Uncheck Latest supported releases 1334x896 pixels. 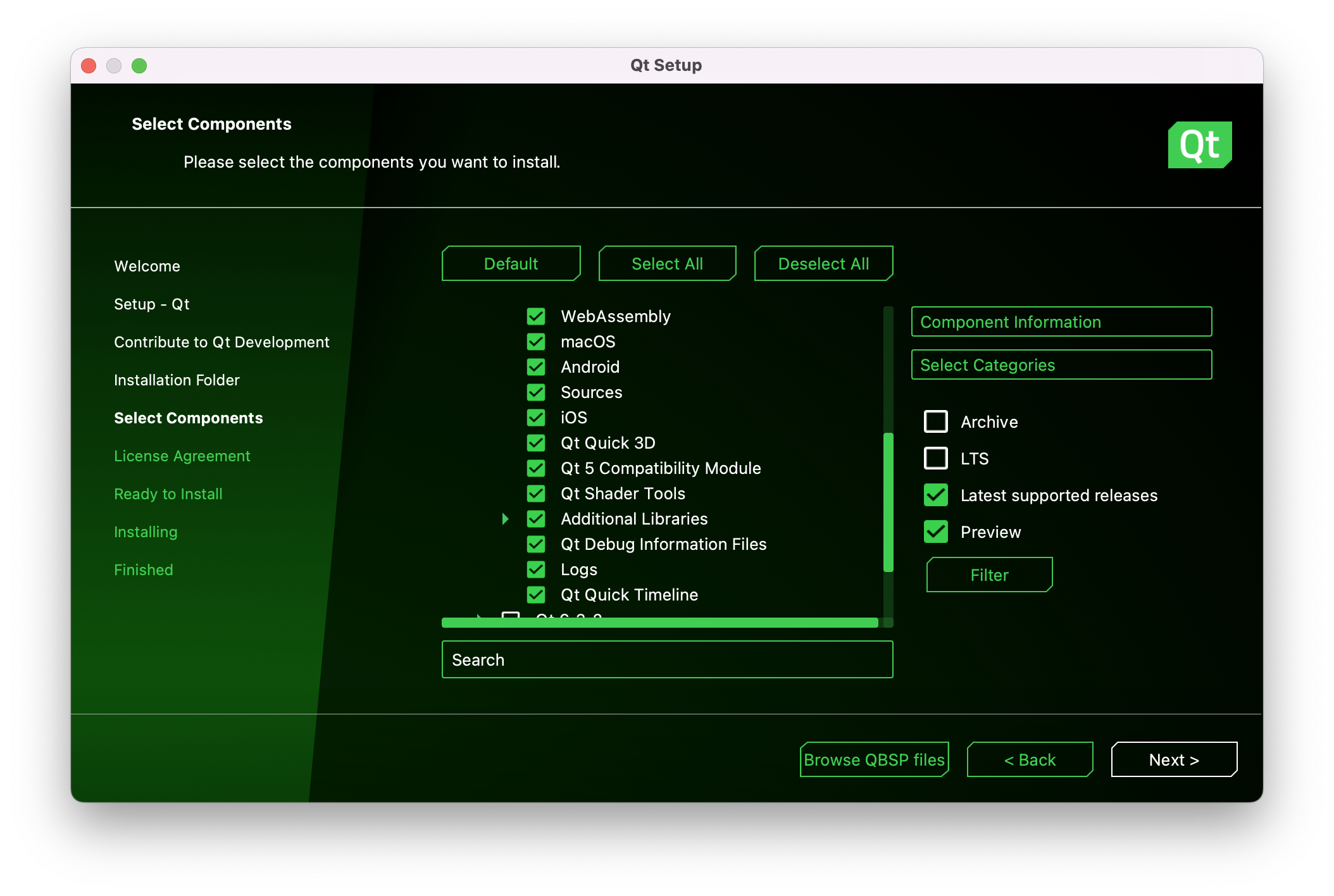point(935,495)
